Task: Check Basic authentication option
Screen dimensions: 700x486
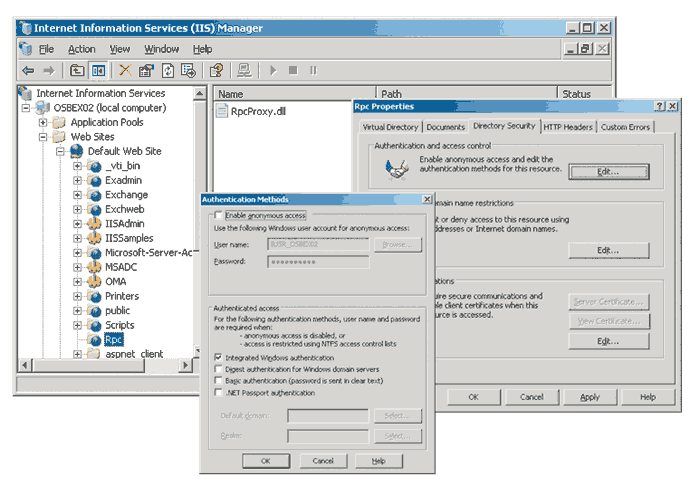Action: click(x=219, y=381)
